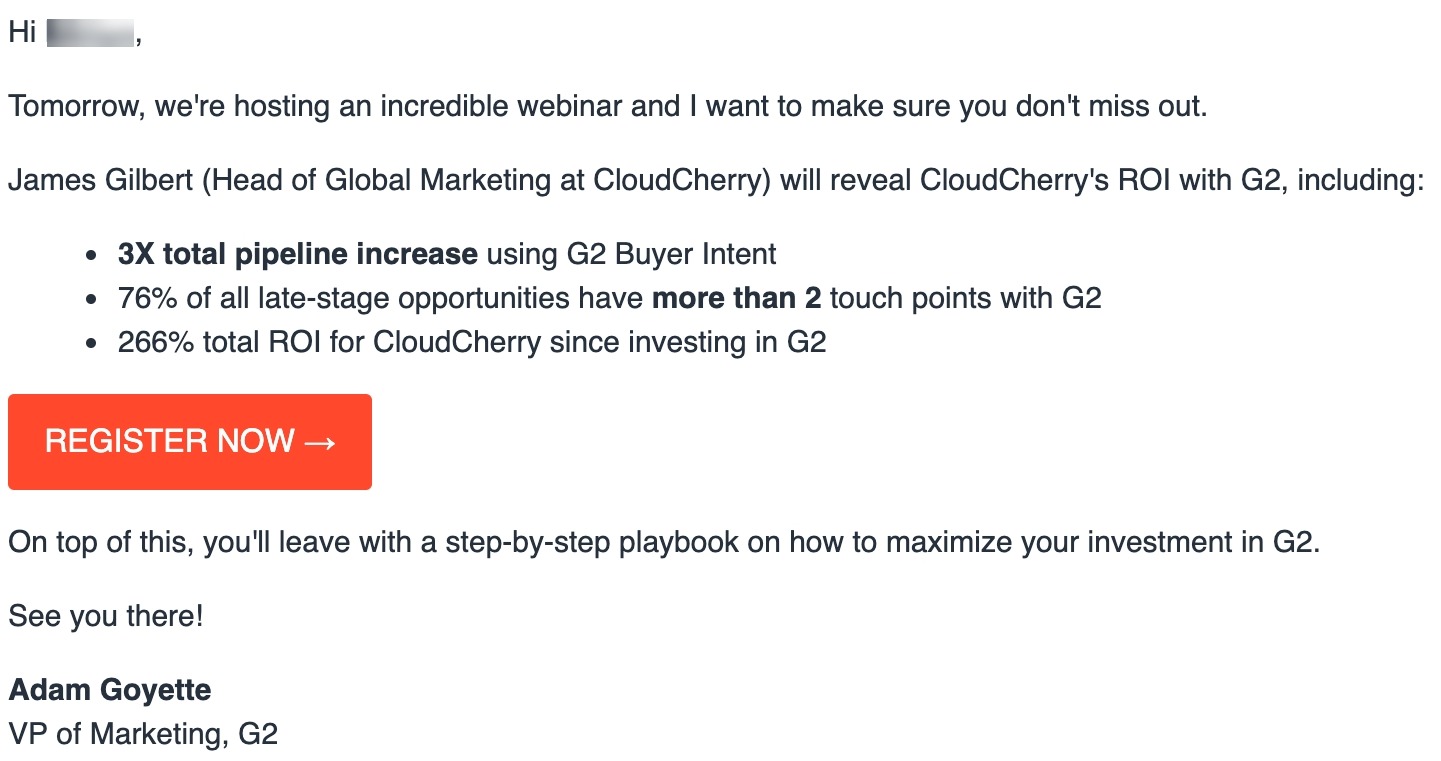This screenshot has width=1441, height=761.
Task: Click the Adam Goyette signature name
Action: coord(110,690)
